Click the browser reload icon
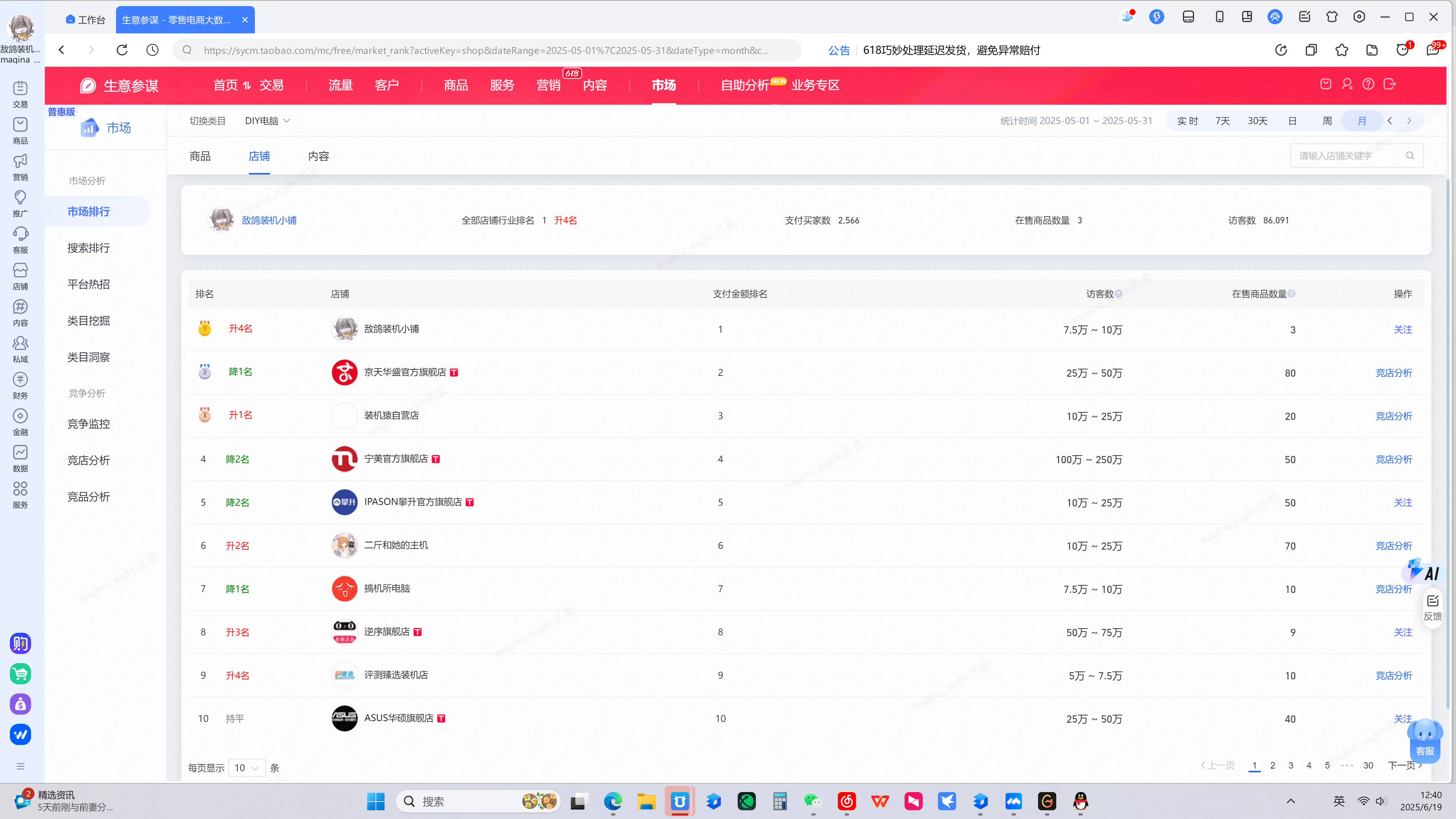Screen dimensions: 1456x819 [x=122, y=50]
